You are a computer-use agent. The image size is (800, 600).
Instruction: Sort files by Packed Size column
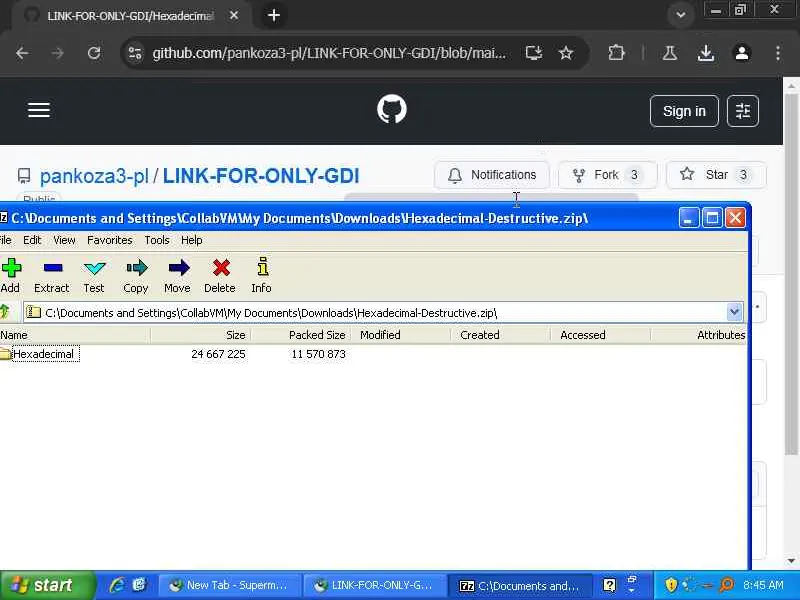click(x=301, y=335)
